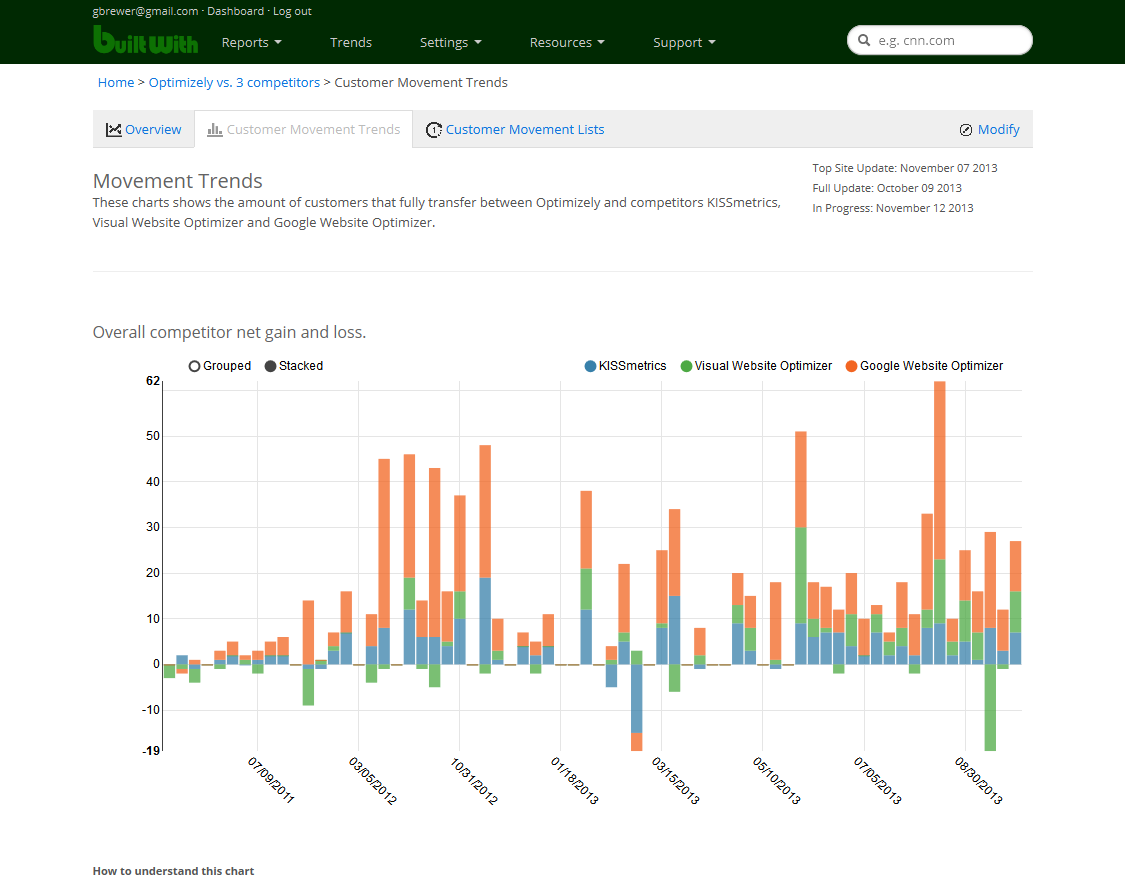Click the 10/31/2012 x-axis date label
The height and width of the screenshot is (887, 1125).
pos(474,780)
